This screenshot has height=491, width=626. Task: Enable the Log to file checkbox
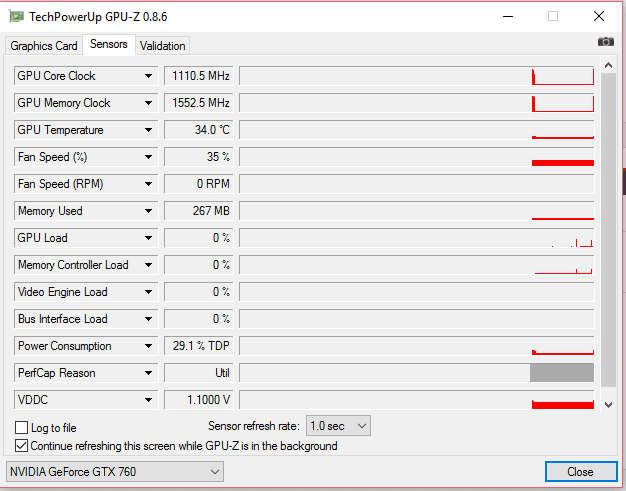click(21, 428)
